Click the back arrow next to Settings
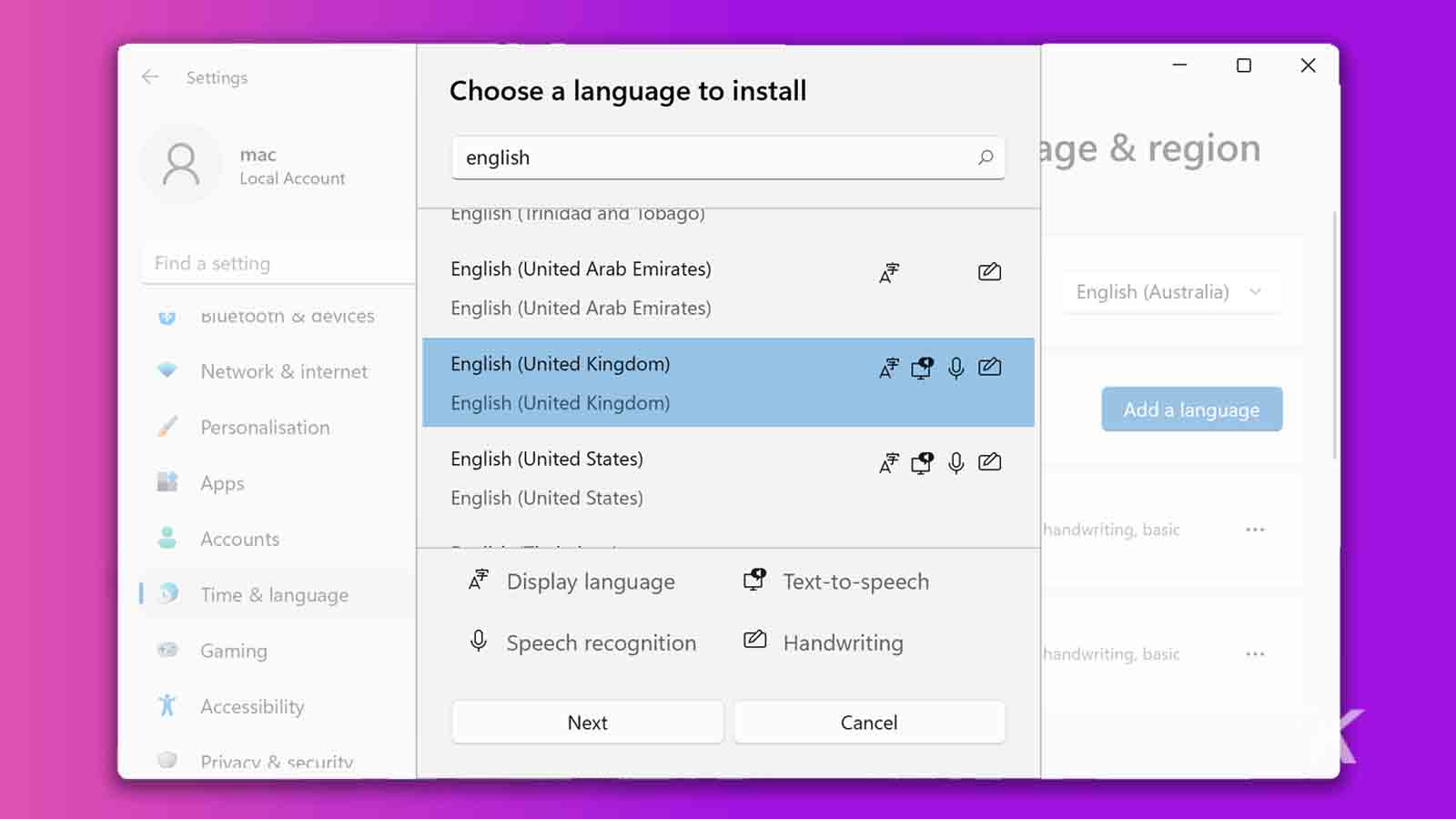The image size is (1456, 819). point(150,77)
